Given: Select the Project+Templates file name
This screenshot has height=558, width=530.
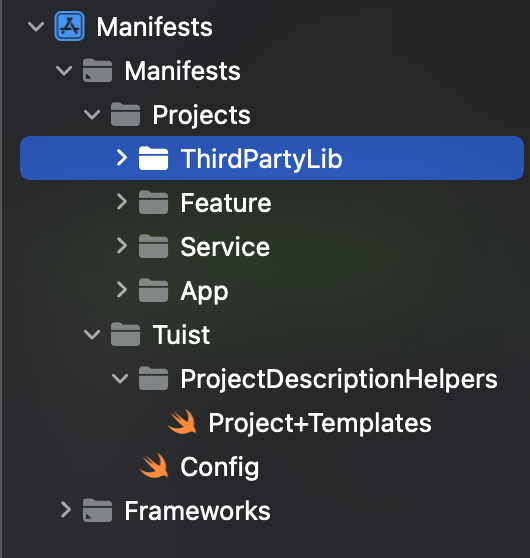Looking at the screenshot, I should pos(320,423).
